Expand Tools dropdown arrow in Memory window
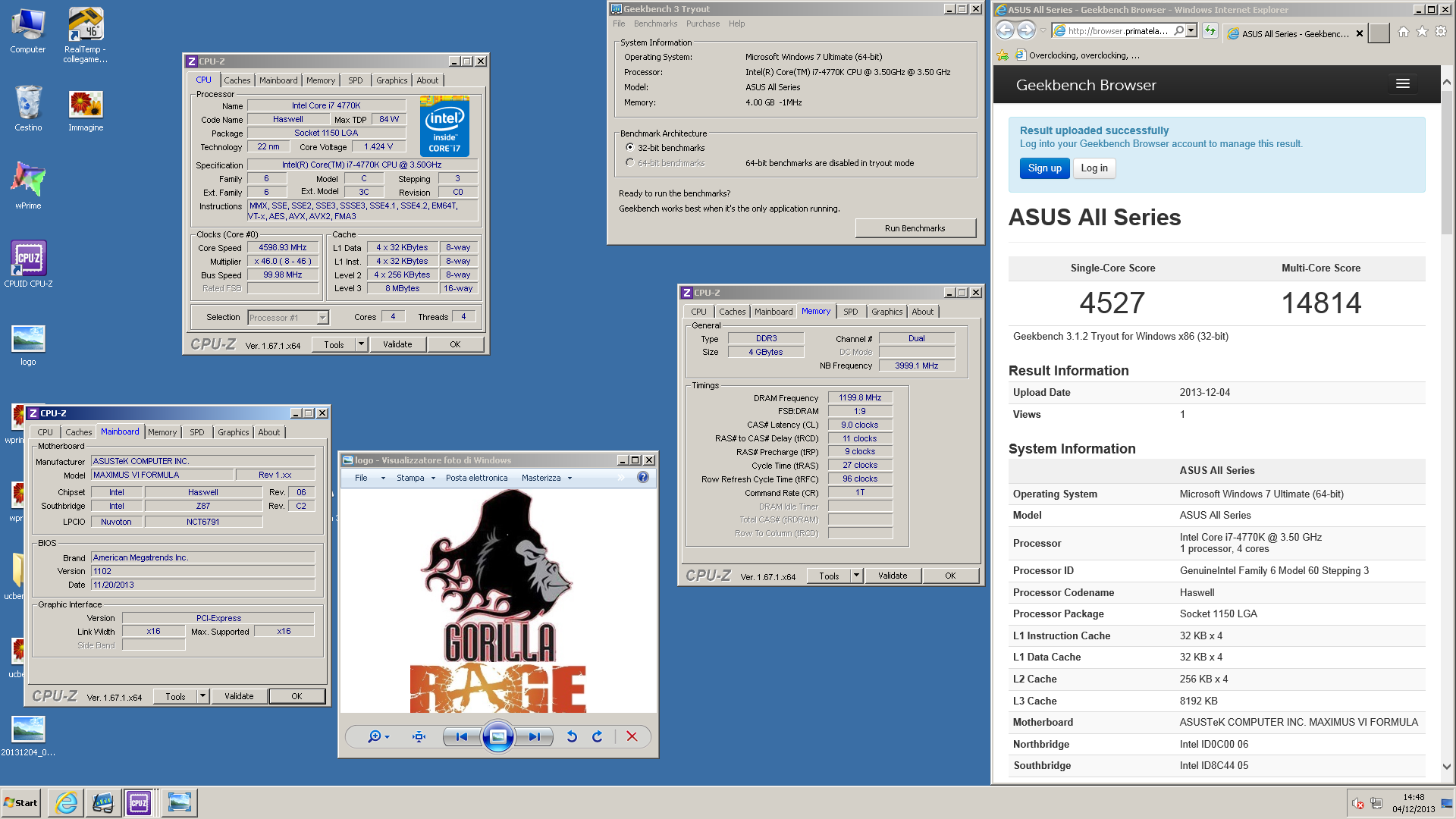The image size is (1456, 819). point(857,576)
